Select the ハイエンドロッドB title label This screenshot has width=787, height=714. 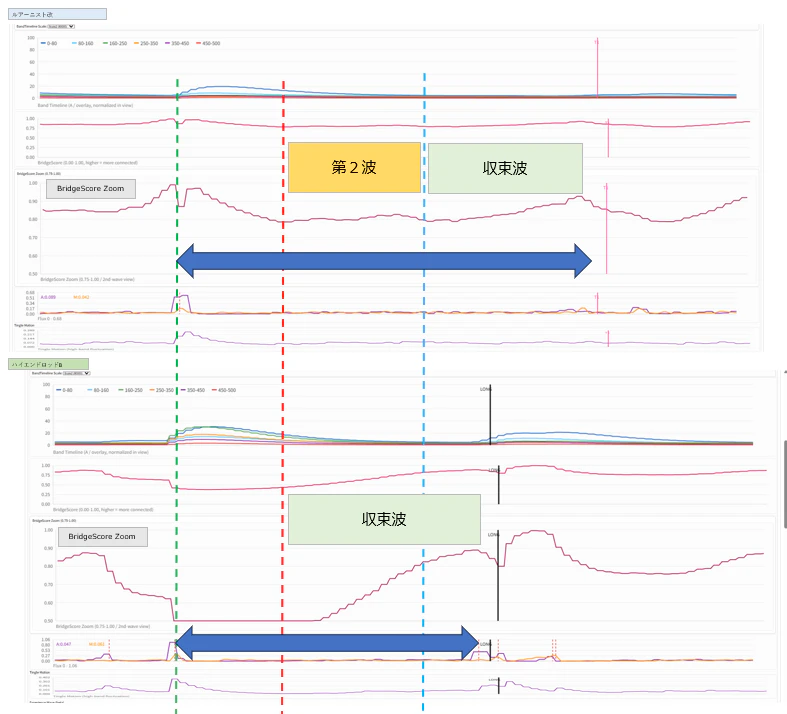click(x=49, y=364)
